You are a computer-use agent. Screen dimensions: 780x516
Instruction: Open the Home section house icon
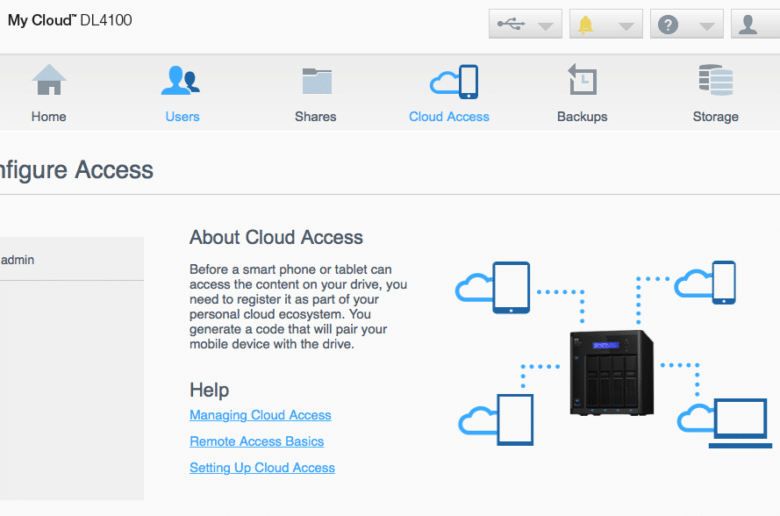click(49, 80)
